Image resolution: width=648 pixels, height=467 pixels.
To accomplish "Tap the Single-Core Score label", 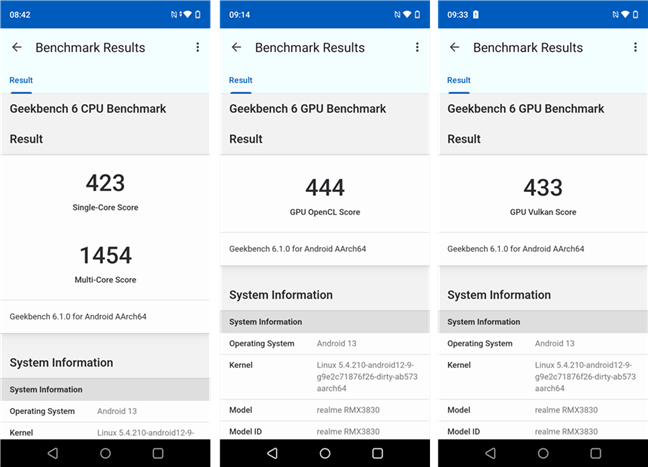I will 105,207.
